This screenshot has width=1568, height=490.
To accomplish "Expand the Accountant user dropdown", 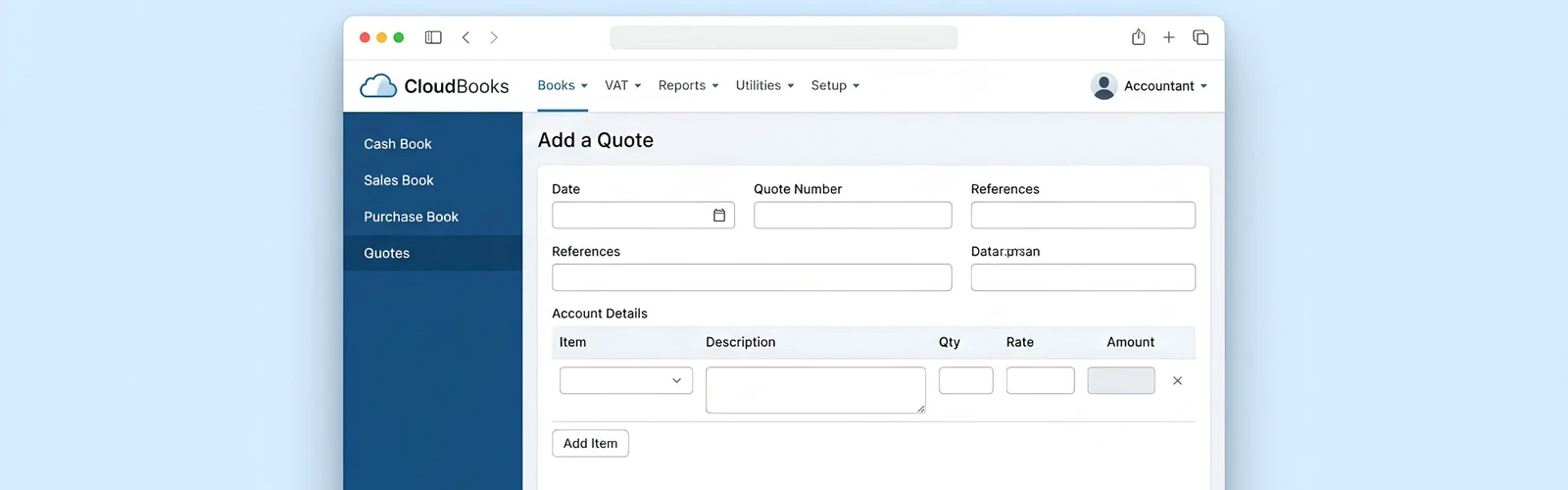I will pyautogui.click(x=1165, y=86).
